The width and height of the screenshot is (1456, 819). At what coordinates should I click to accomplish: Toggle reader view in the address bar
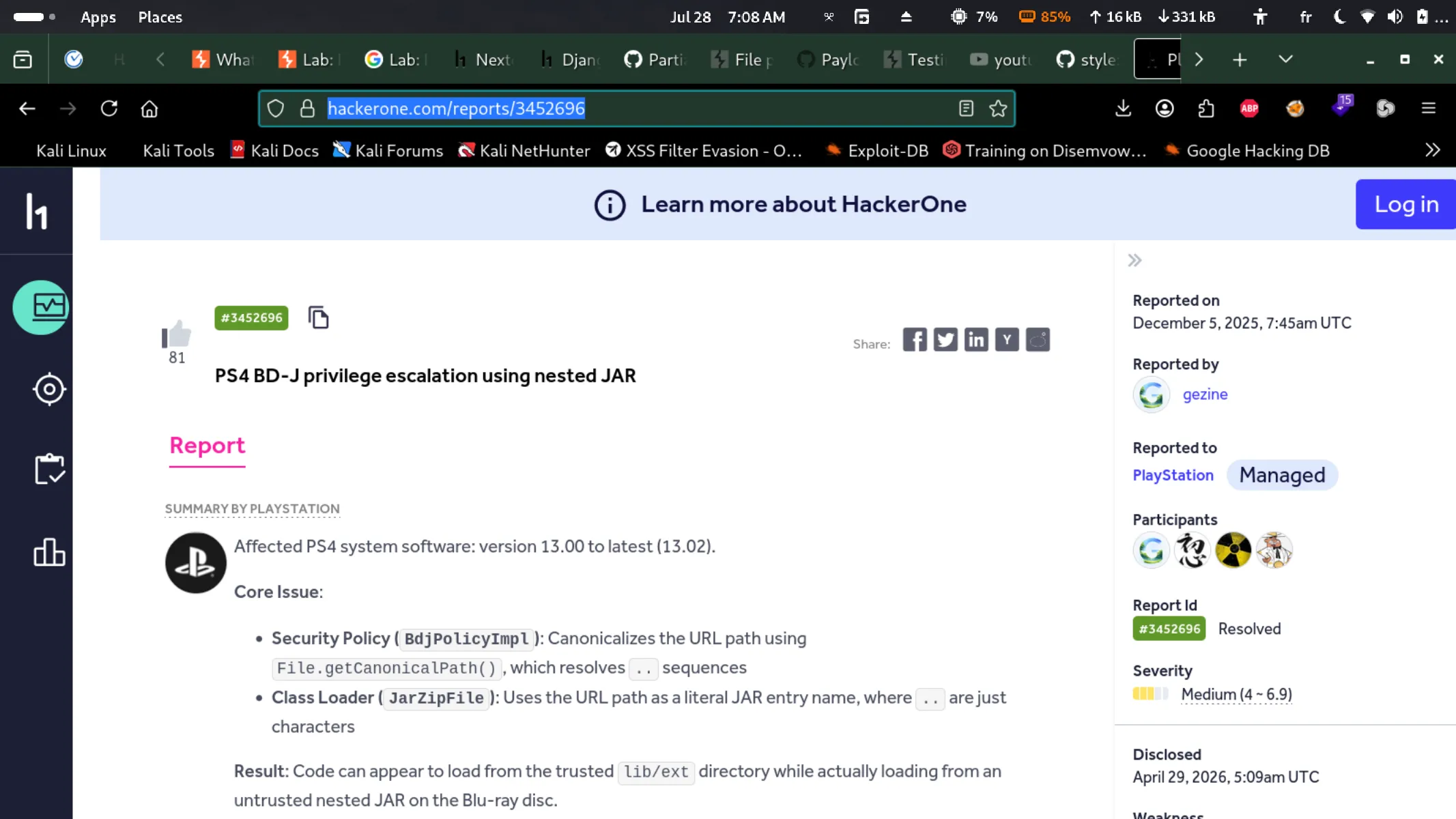pos(966,109)
